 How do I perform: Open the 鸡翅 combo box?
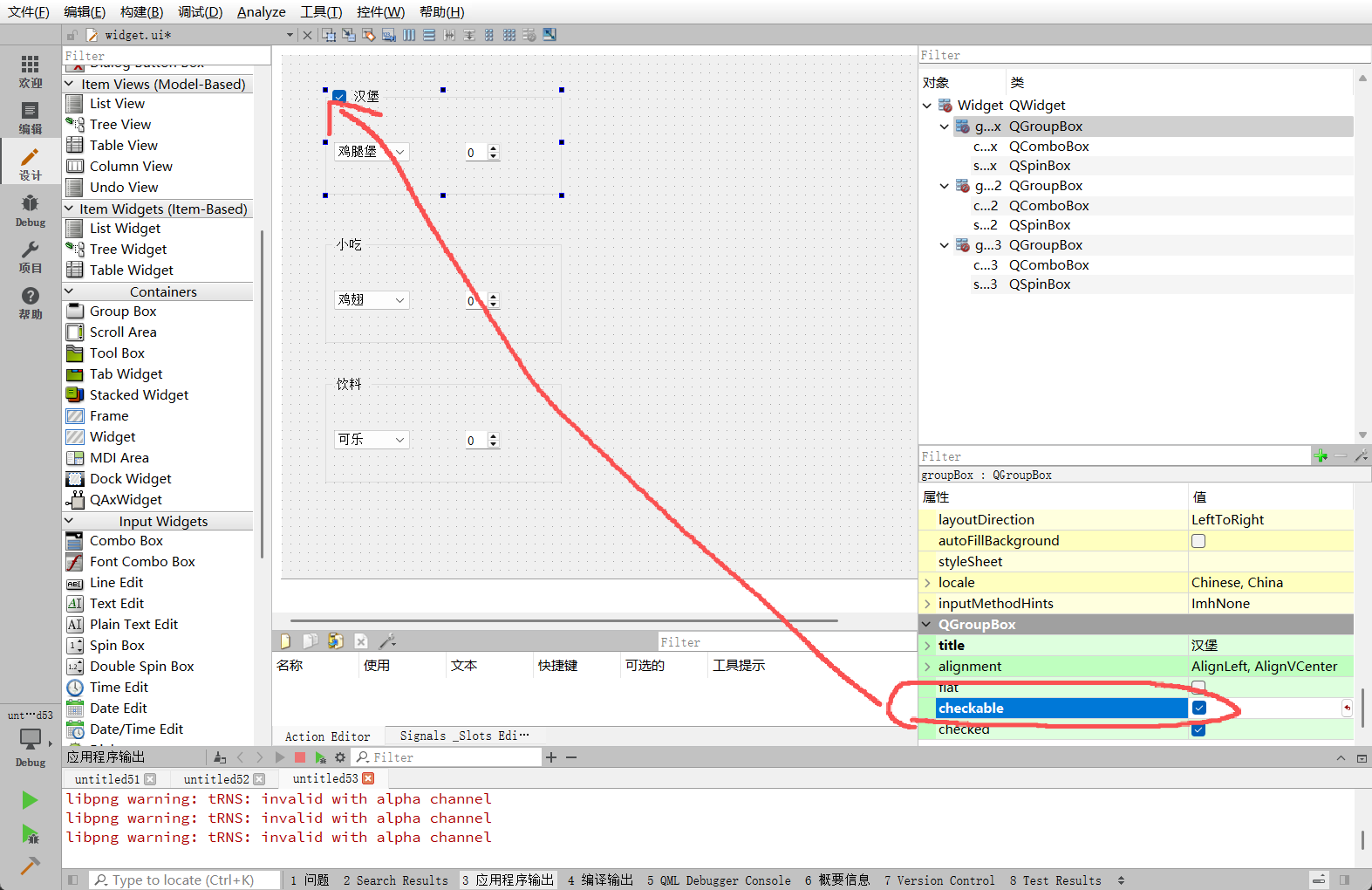(372, 300)
